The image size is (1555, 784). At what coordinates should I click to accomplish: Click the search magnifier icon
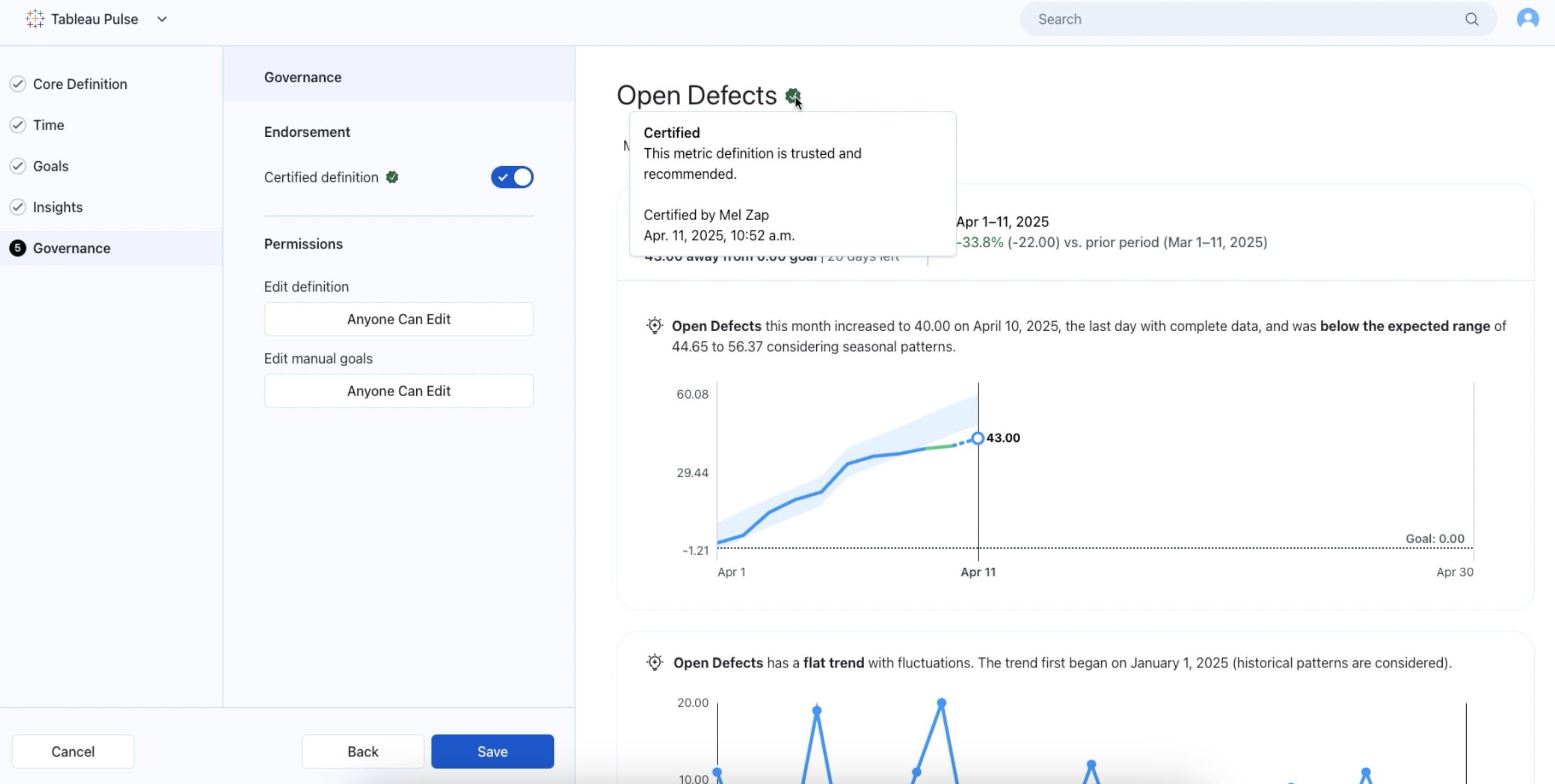(x=1471, y=19)
